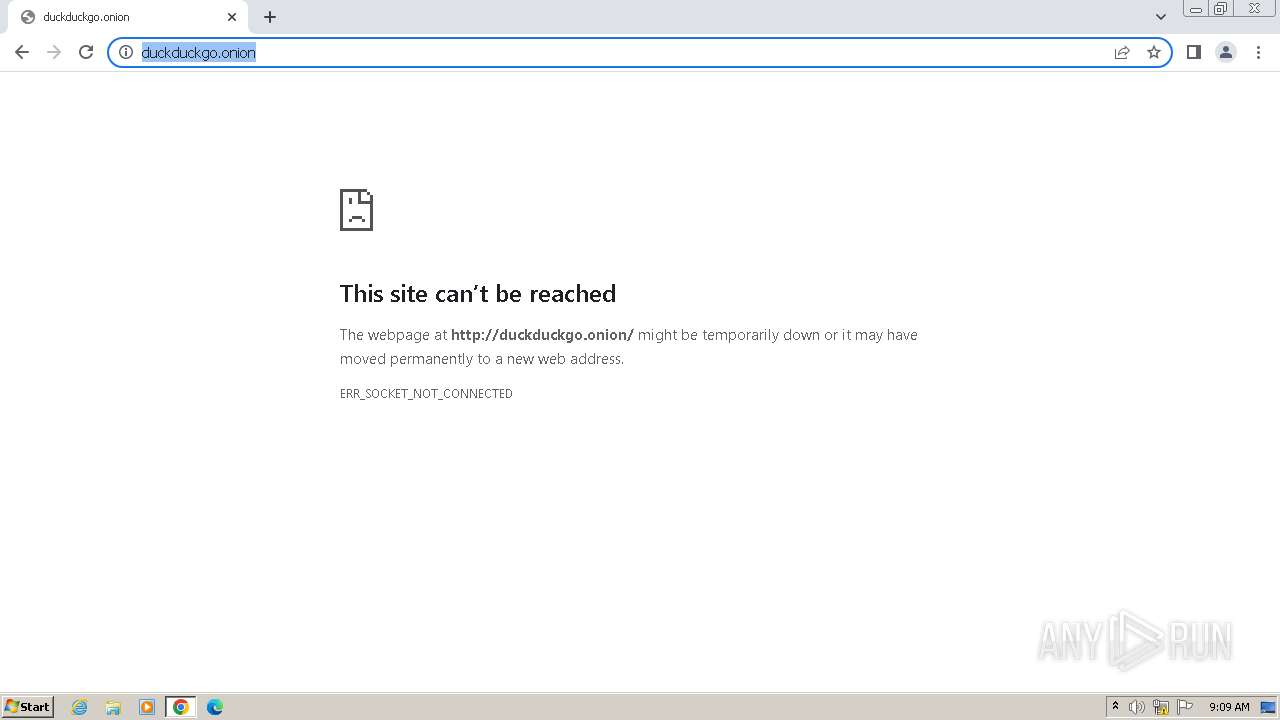
Task: Open the Windows Start menu
Action: coord(28,707)
